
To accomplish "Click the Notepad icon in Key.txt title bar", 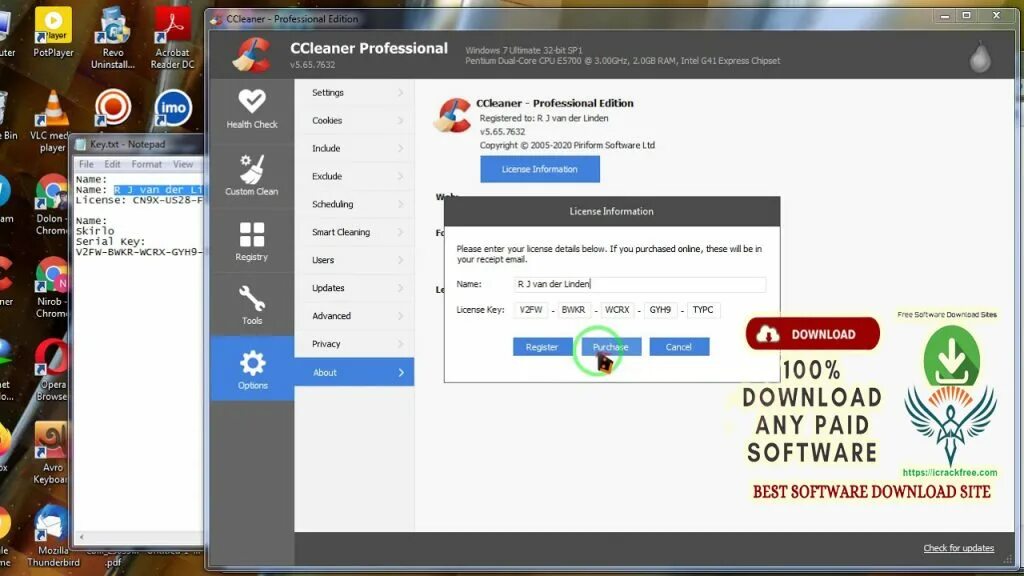I will point(80,144).
